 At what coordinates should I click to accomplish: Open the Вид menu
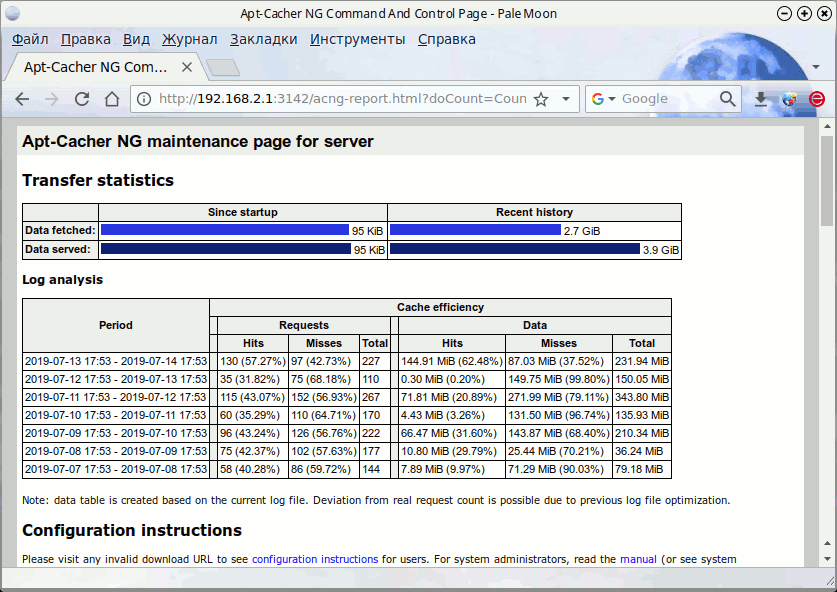pos(136,39)
